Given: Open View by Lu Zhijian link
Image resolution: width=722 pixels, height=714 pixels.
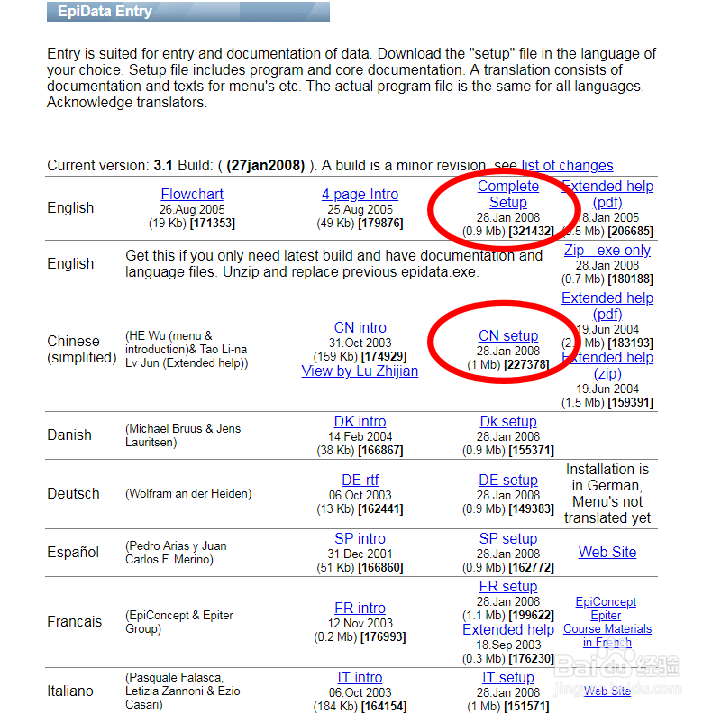Looking at the screenshot, I should (x=360, y=371).
